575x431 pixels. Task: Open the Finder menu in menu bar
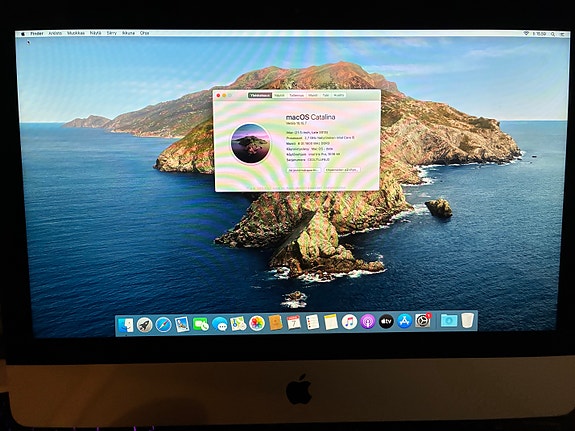point(37,33)
